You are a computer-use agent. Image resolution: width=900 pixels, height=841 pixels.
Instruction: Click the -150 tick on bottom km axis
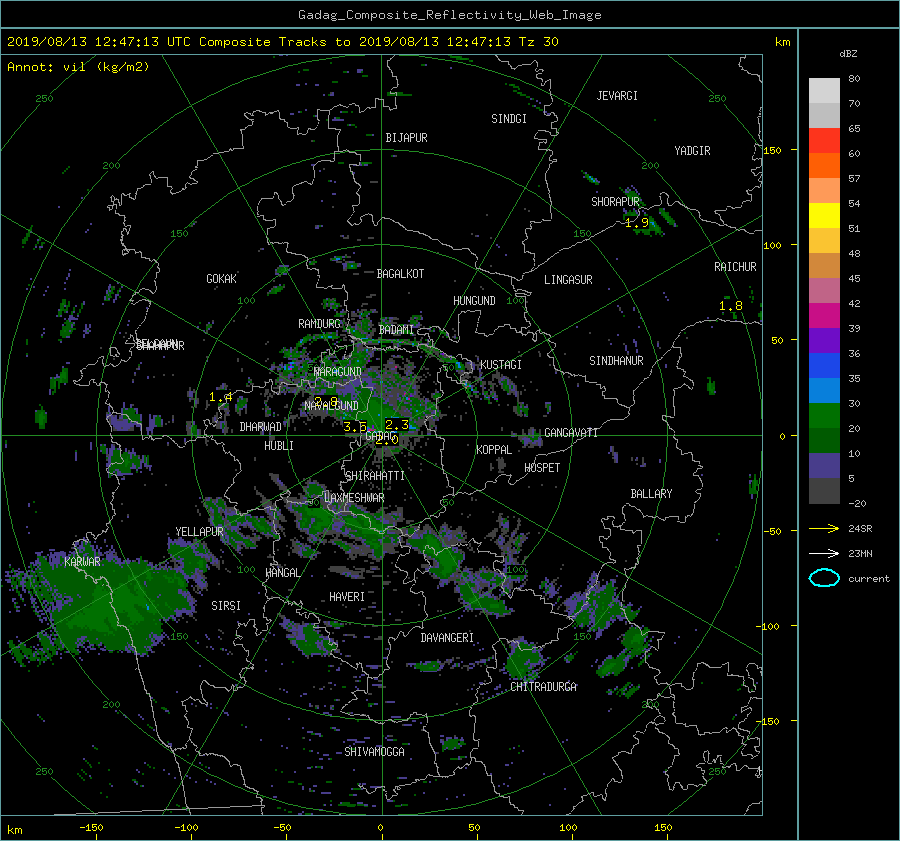[91, 828]
